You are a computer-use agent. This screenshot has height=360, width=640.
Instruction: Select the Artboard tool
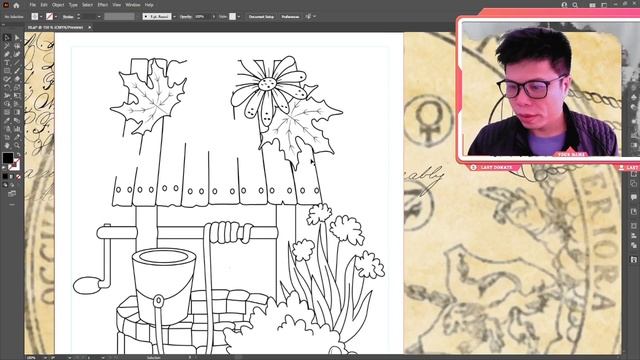(7, 137)
